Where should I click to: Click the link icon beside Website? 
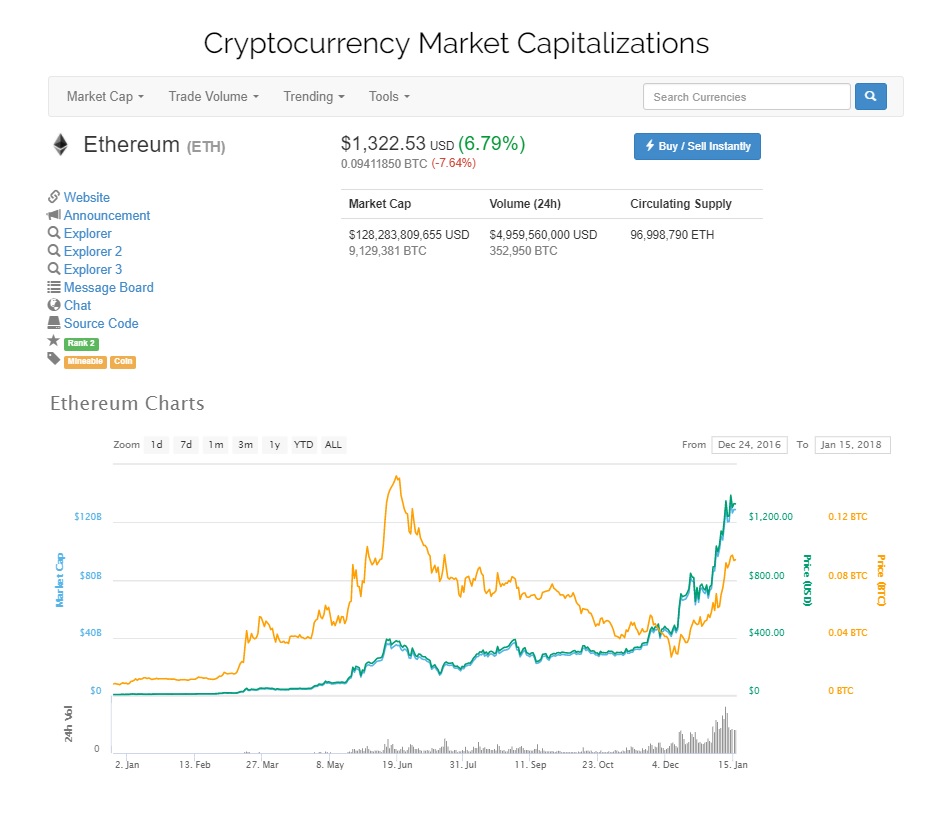point(54,197)
